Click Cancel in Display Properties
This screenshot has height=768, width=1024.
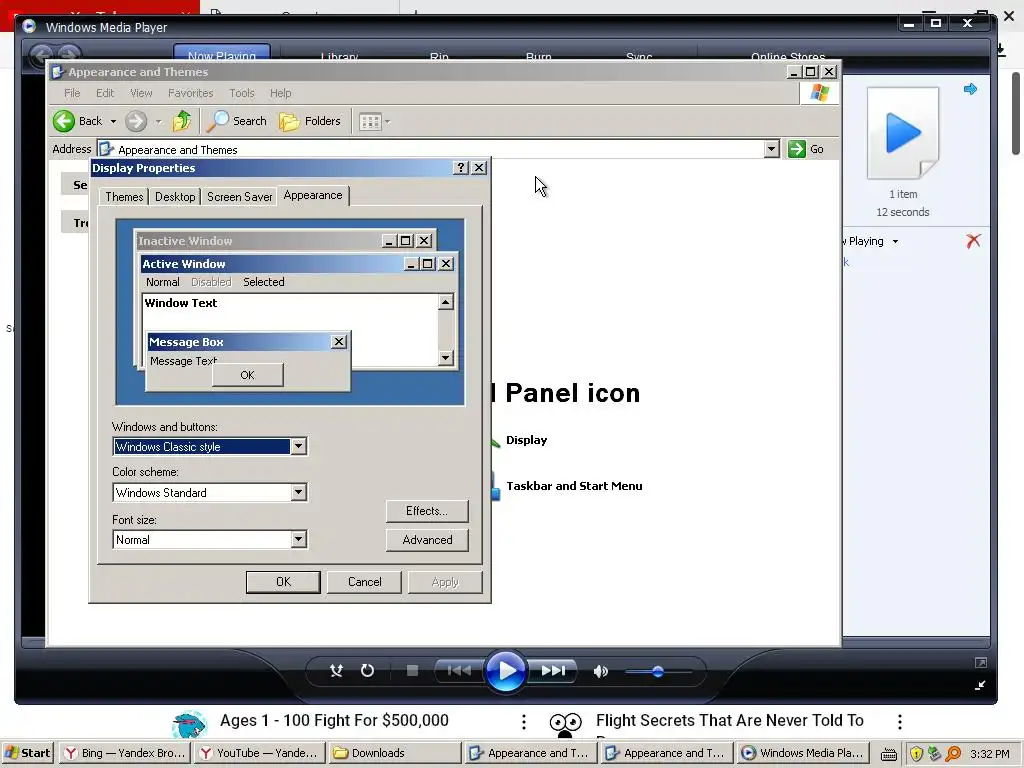click(364, 581)
